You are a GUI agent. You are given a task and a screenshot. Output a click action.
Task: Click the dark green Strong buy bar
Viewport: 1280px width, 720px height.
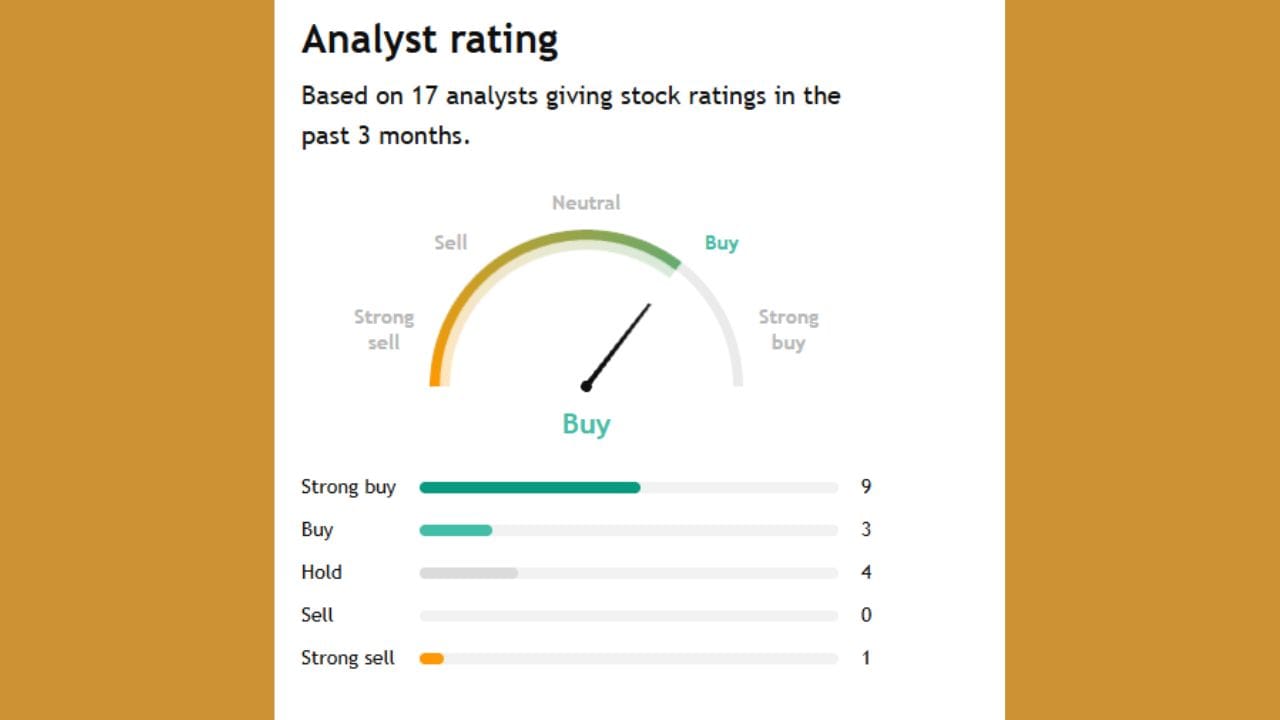pyautogui.click(x=530, y=488)
